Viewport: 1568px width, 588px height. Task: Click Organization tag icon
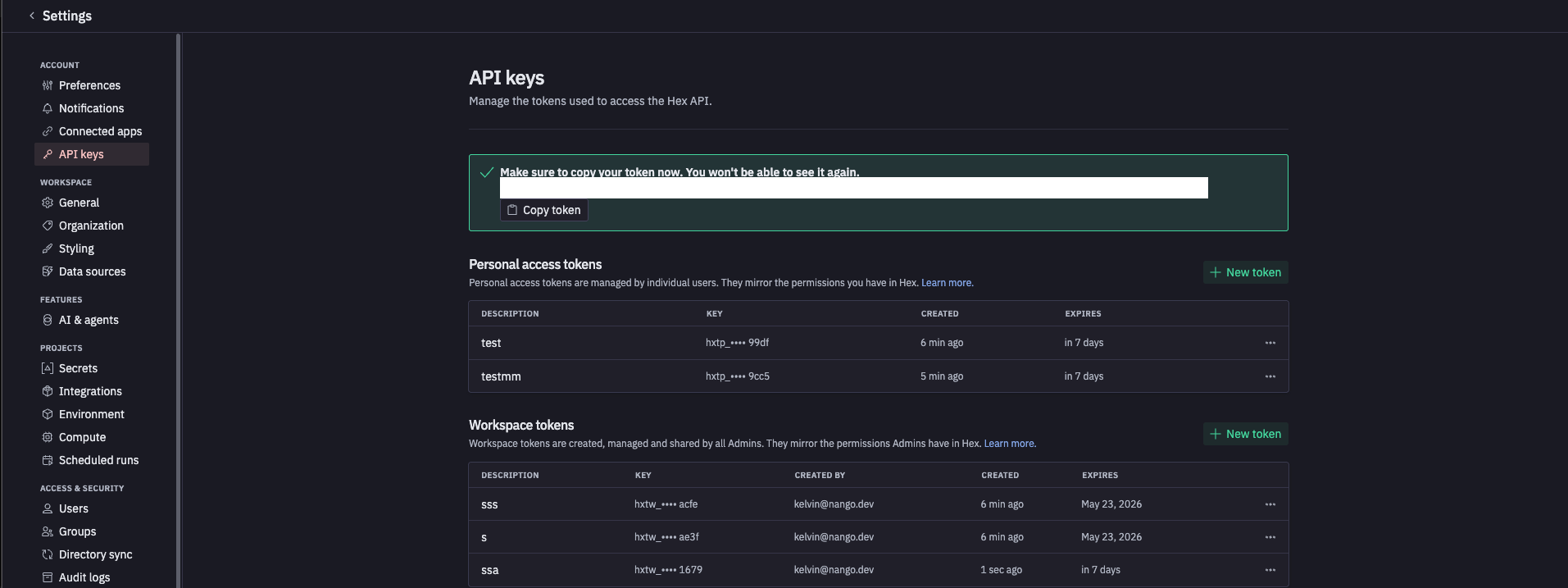pos(48,226)
